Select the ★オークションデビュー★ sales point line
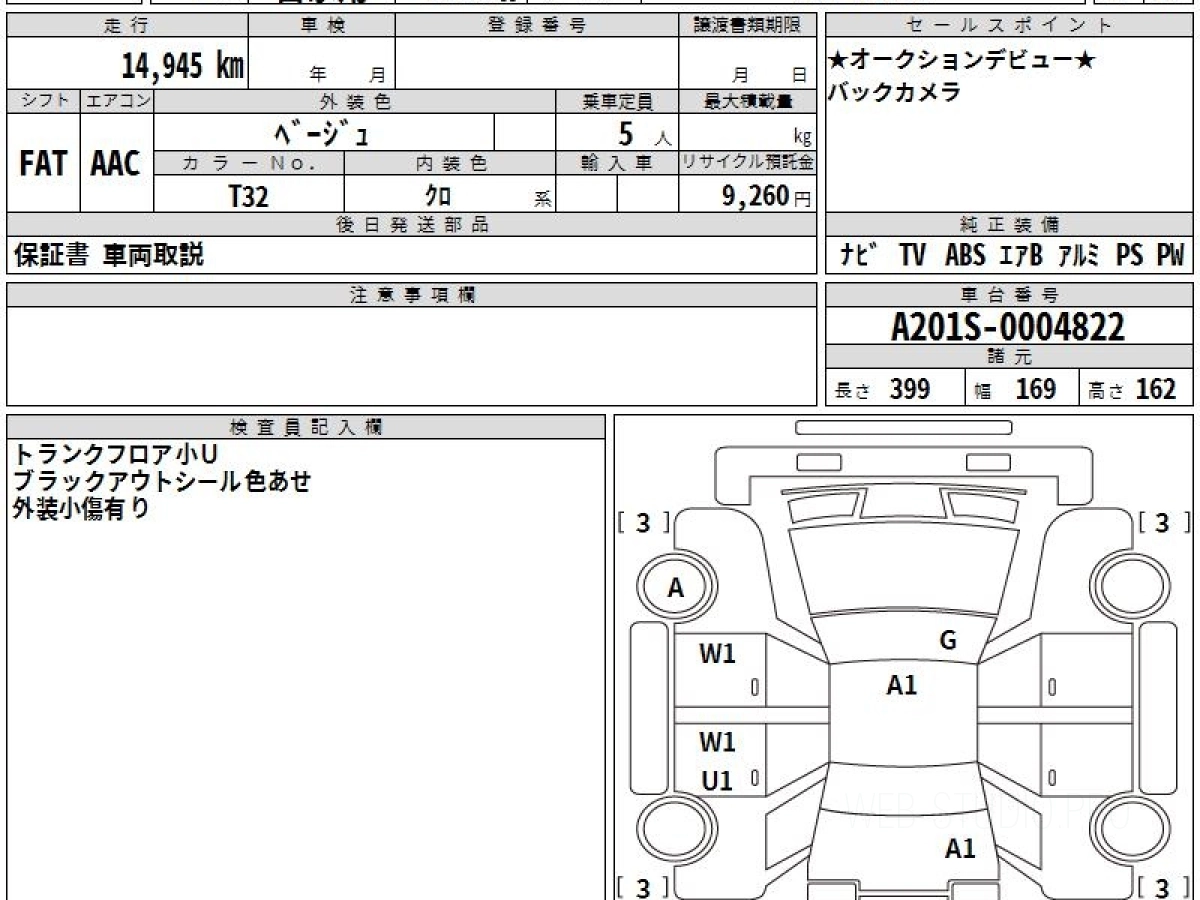 (x=962, y=61)
